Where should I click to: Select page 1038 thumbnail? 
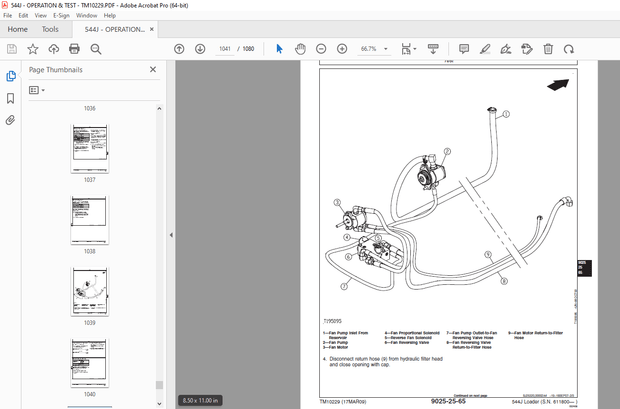coord(90,220)
